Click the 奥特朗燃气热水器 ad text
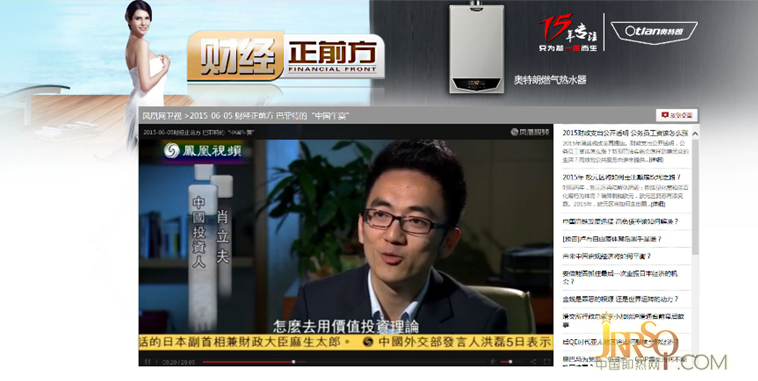The image size is (758, 381). (x=550, y=80)
